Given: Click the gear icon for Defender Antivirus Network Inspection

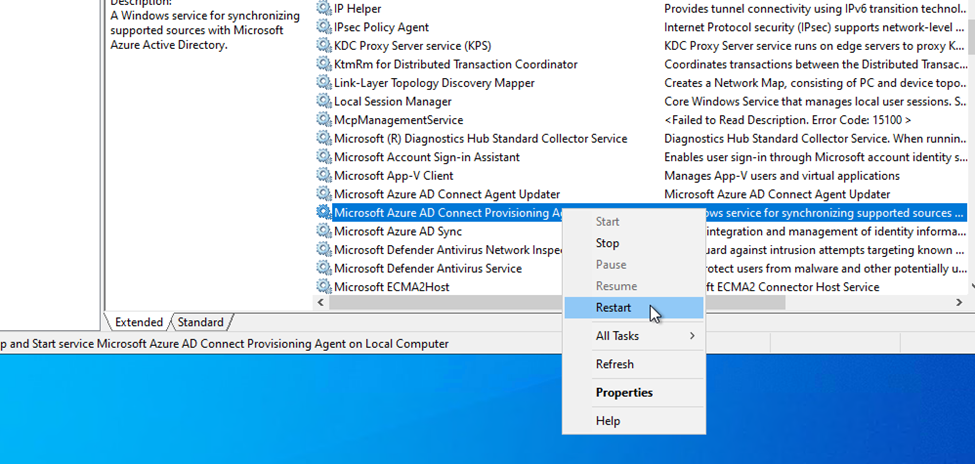Looking at the screenshot, I should click(x=323, y=249).
